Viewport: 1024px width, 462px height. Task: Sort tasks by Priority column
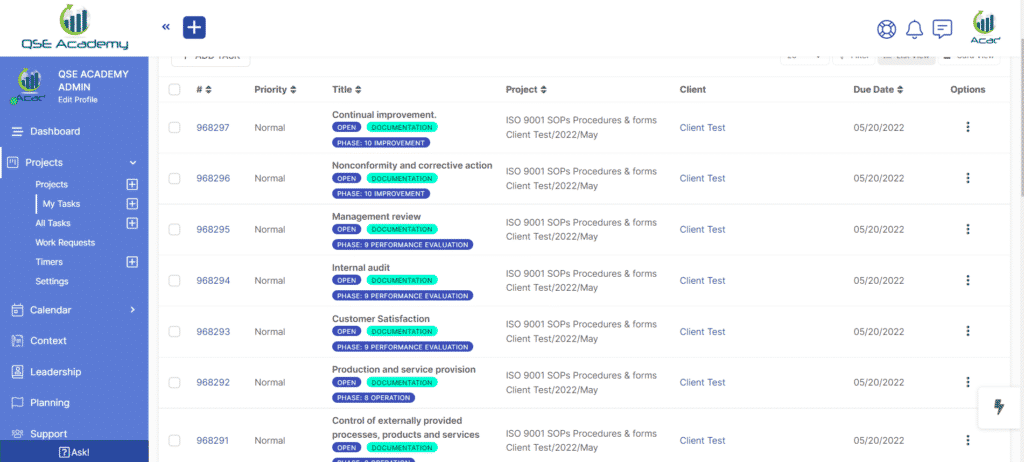coord(293,90)
